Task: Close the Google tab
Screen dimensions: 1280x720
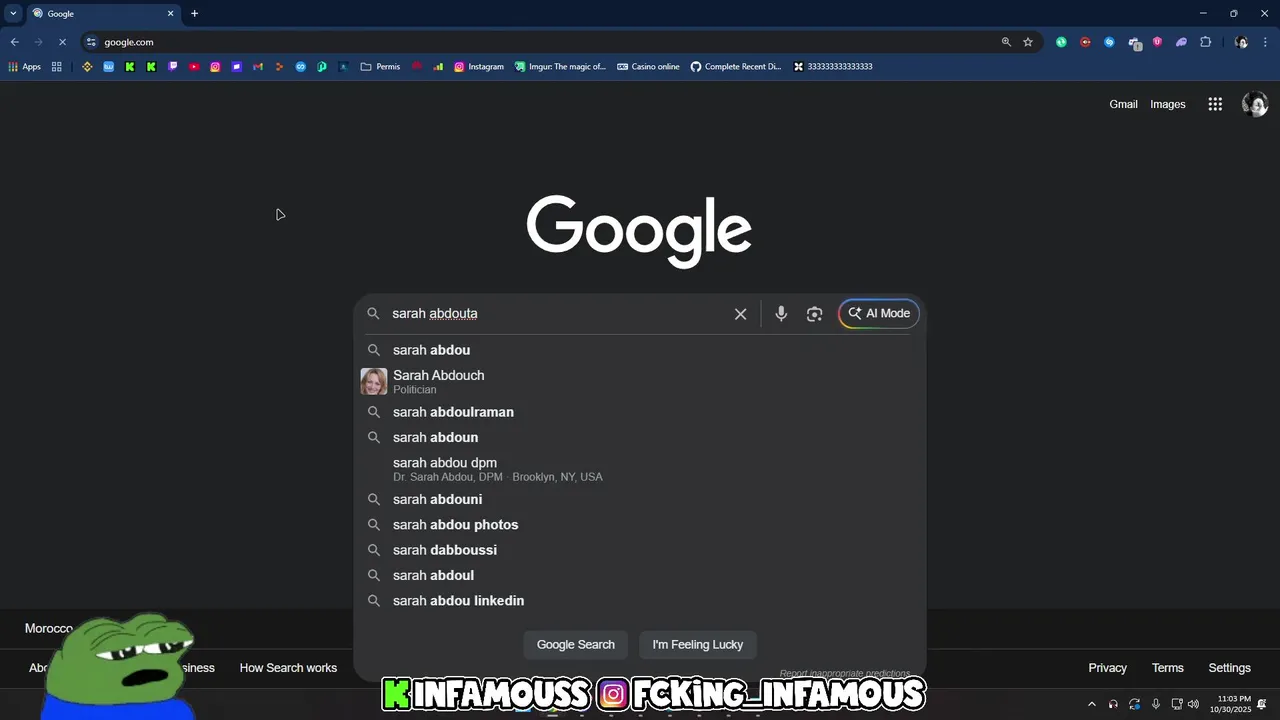Action: (x=170, y=14)
